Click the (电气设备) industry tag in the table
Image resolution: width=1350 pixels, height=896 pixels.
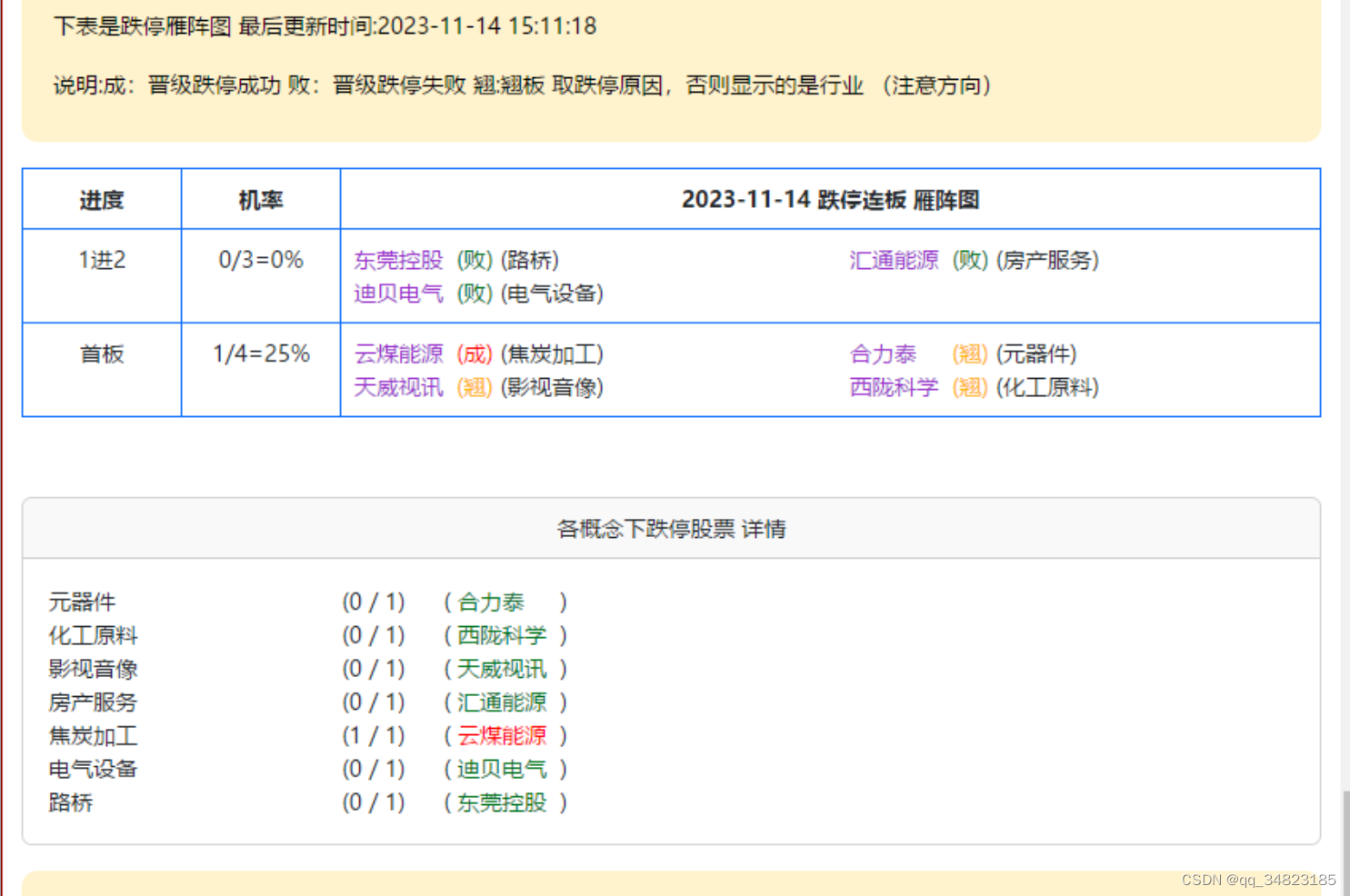552,294
